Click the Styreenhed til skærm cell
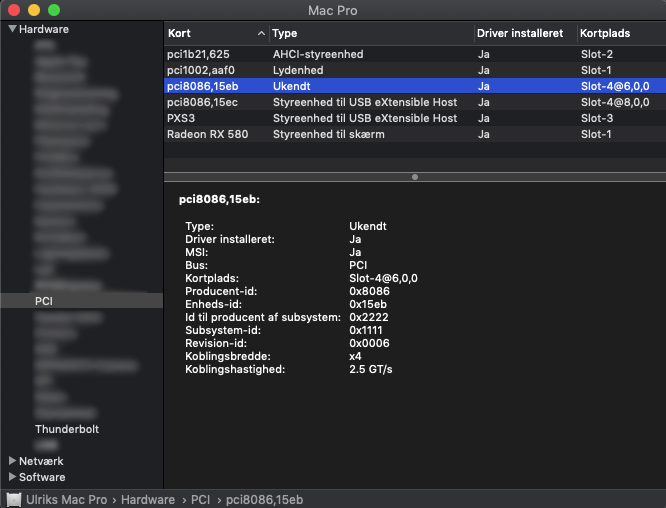Image resolution: width=666 pixels, height=508 pixels. [x=329, y=134]
